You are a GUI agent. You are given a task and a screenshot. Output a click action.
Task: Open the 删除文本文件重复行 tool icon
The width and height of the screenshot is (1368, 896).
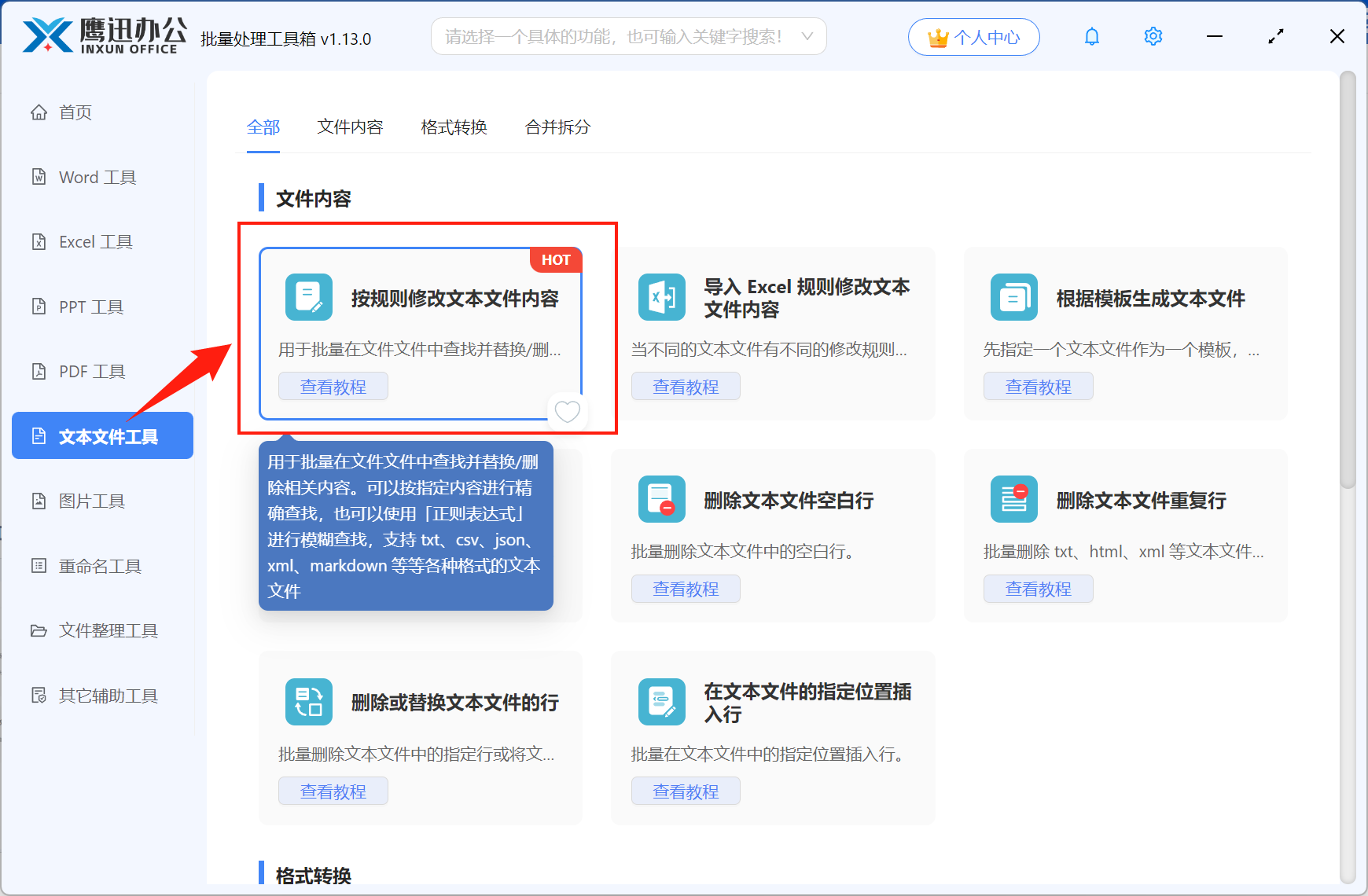pos(1013,499)
